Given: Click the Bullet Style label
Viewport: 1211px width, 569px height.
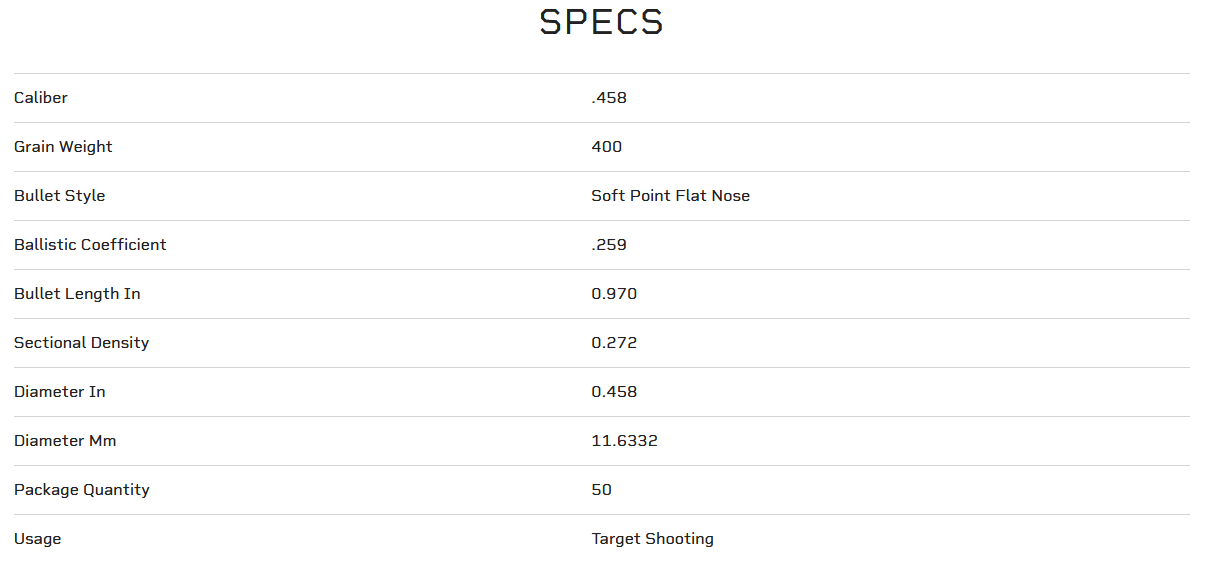Looking at the screenshot, I should click(x=59, y=196).
